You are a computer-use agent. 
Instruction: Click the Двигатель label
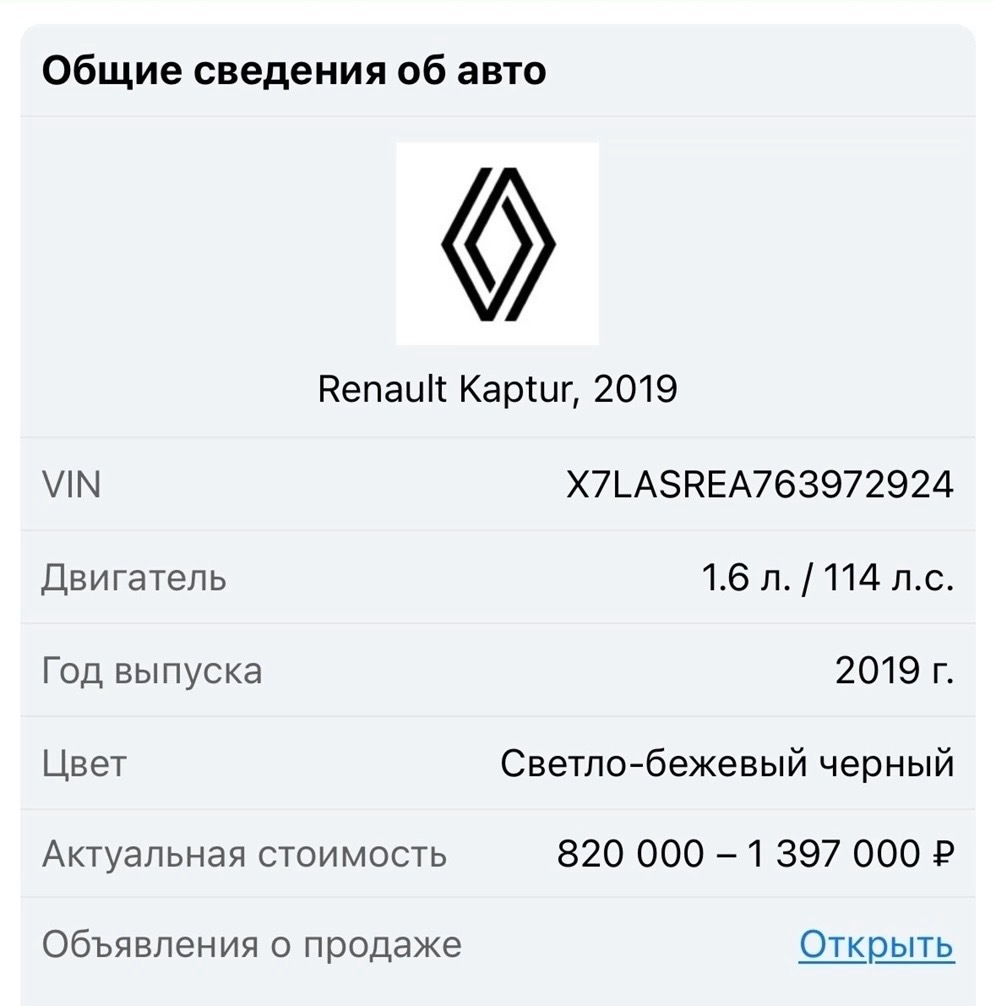[x=134, y=578]
